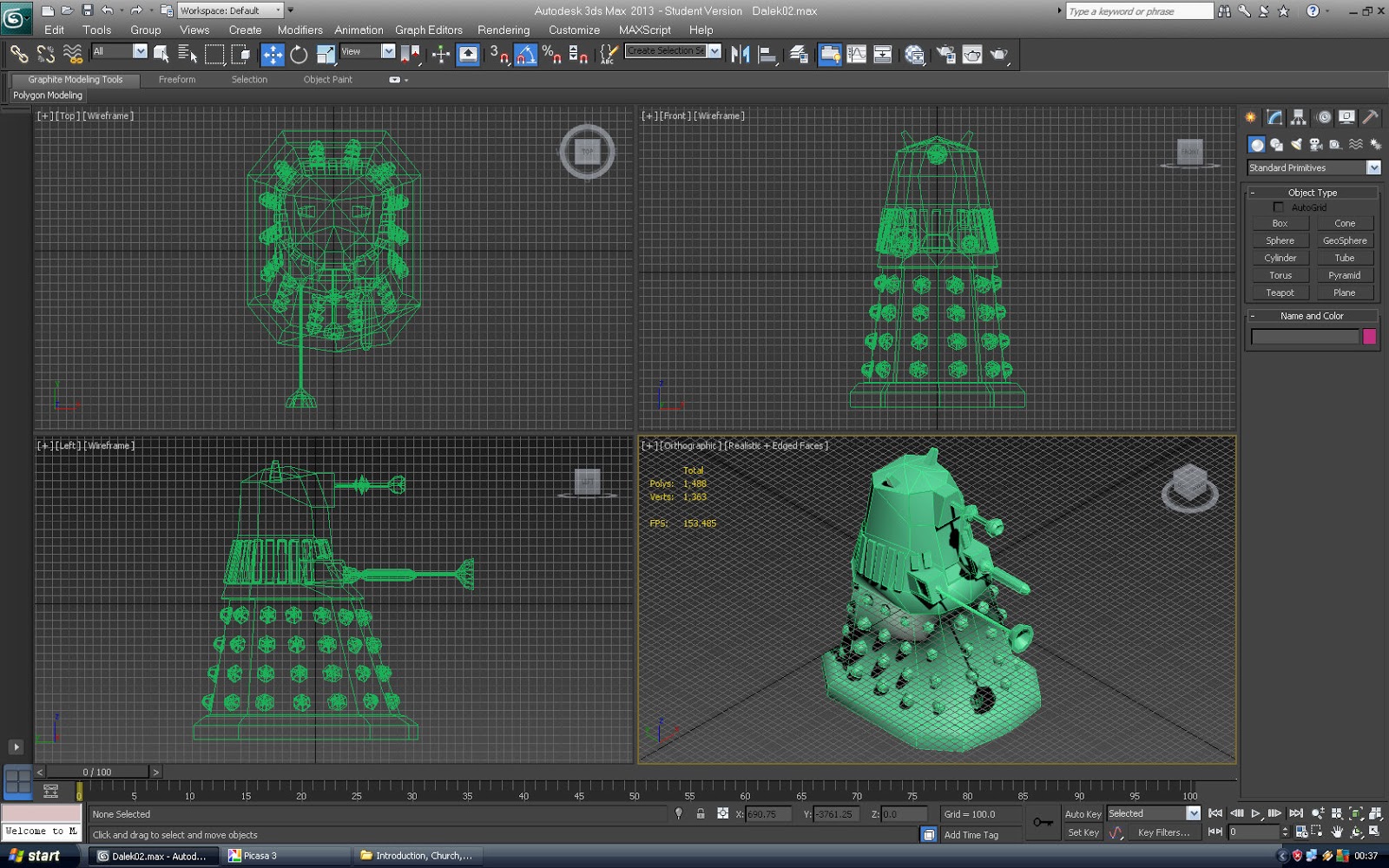Image resolution: width=1389 pixels, height=868 pixels.
Task: Toggle the Percent Snap button
Action: pyautogui.click(x=551, y=55)
